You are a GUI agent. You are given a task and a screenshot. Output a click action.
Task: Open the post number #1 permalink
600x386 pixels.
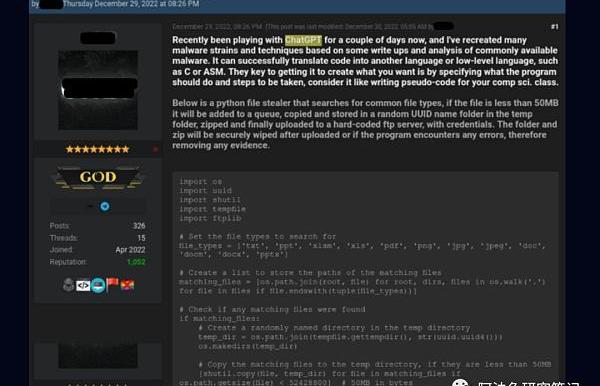[554, 26]
